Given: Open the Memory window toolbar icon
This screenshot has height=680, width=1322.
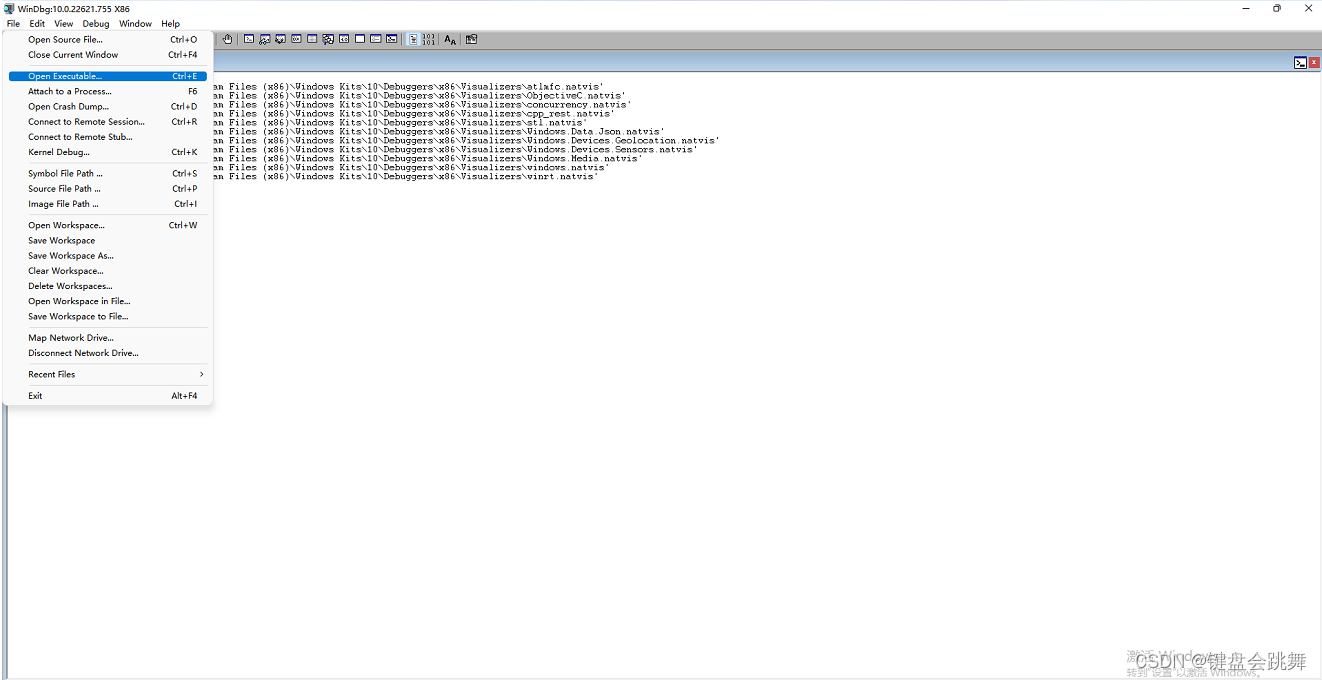Looking at the screenshot, I should click(312, 39).
